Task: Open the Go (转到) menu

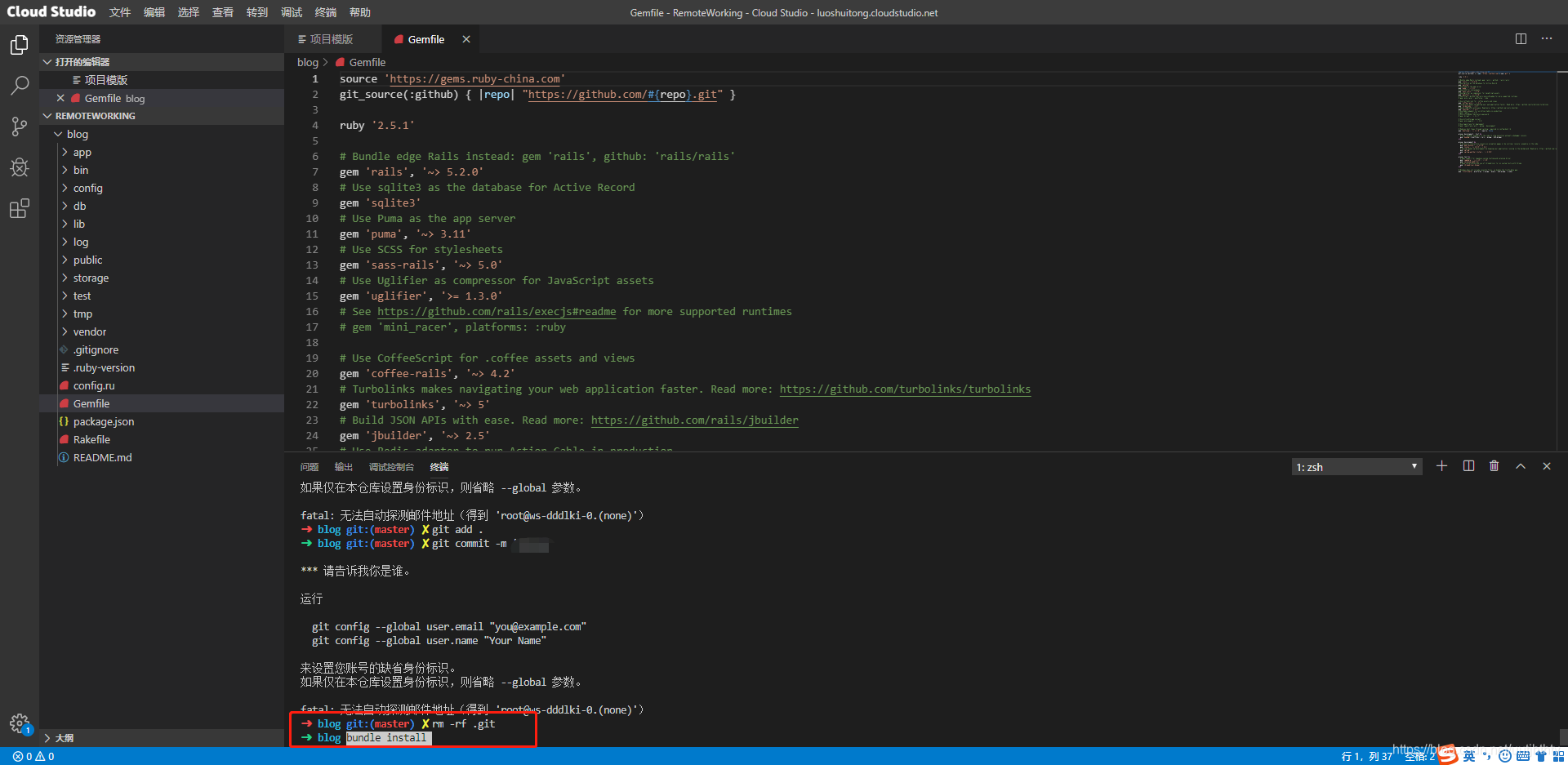Action: [x=257, y=12]
